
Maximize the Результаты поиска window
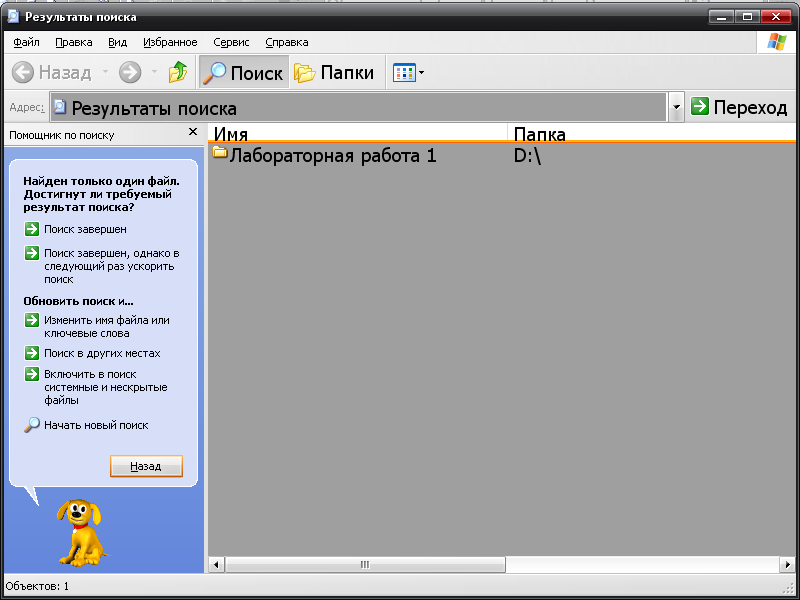747,17
